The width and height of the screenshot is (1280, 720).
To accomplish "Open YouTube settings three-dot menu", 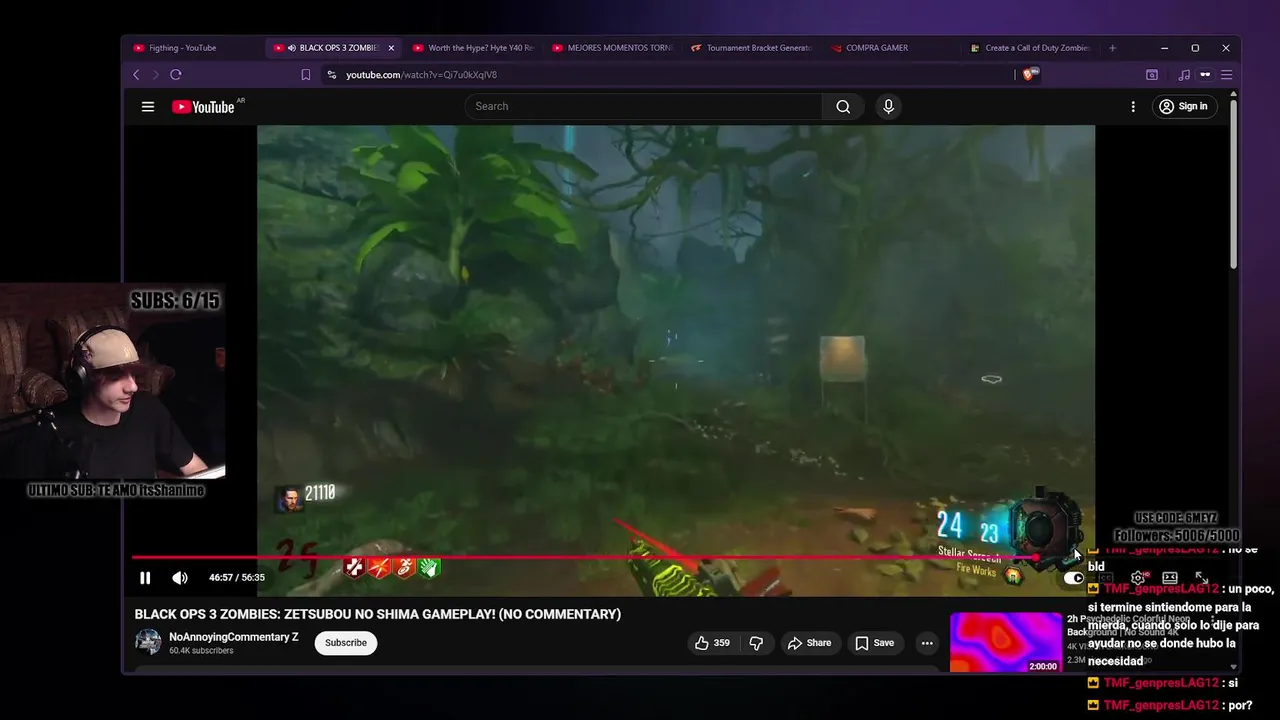I will coord(1133,107).
